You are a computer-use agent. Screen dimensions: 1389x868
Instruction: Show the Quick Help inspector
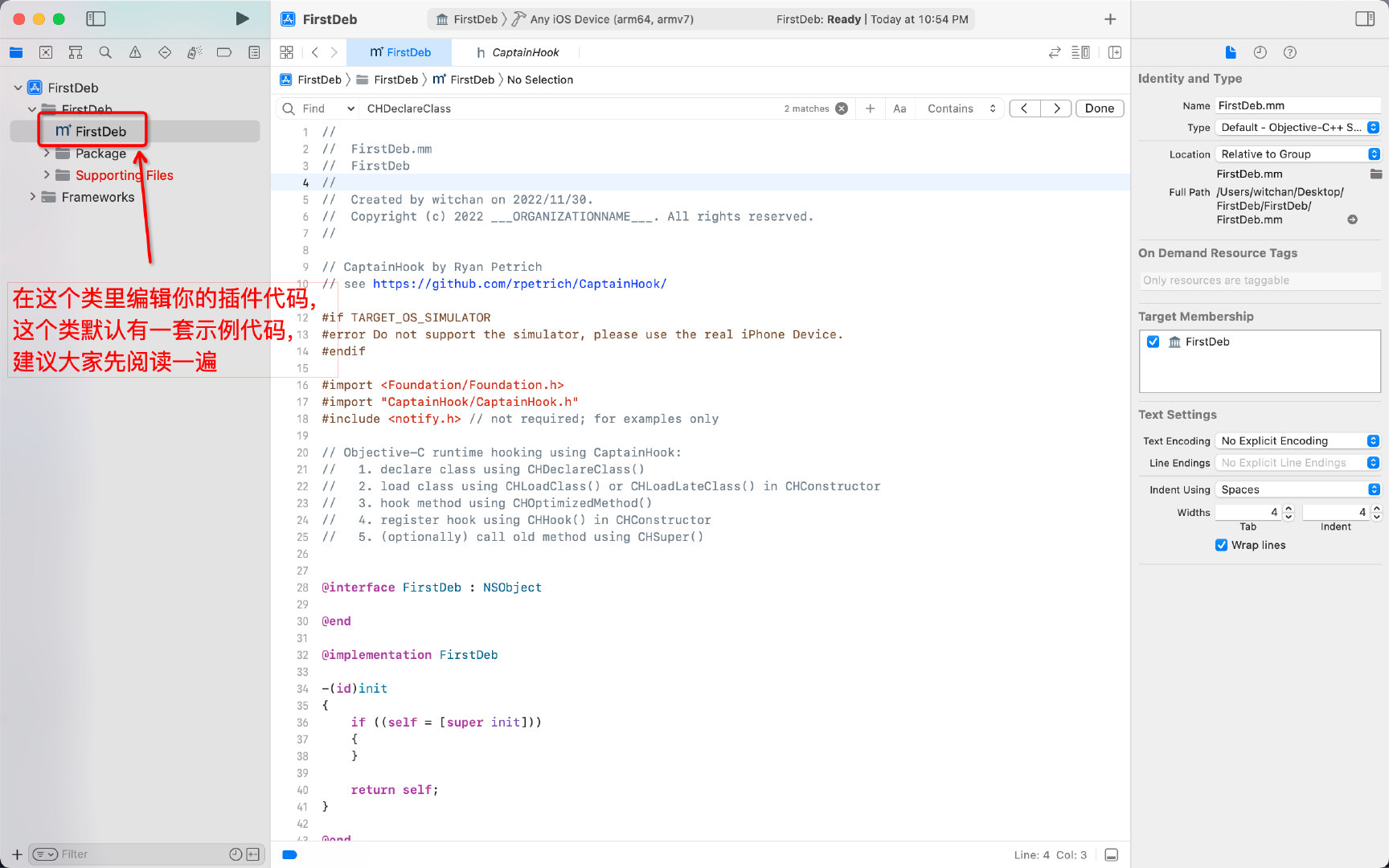pyautogui.click(x=1290, y=52)
